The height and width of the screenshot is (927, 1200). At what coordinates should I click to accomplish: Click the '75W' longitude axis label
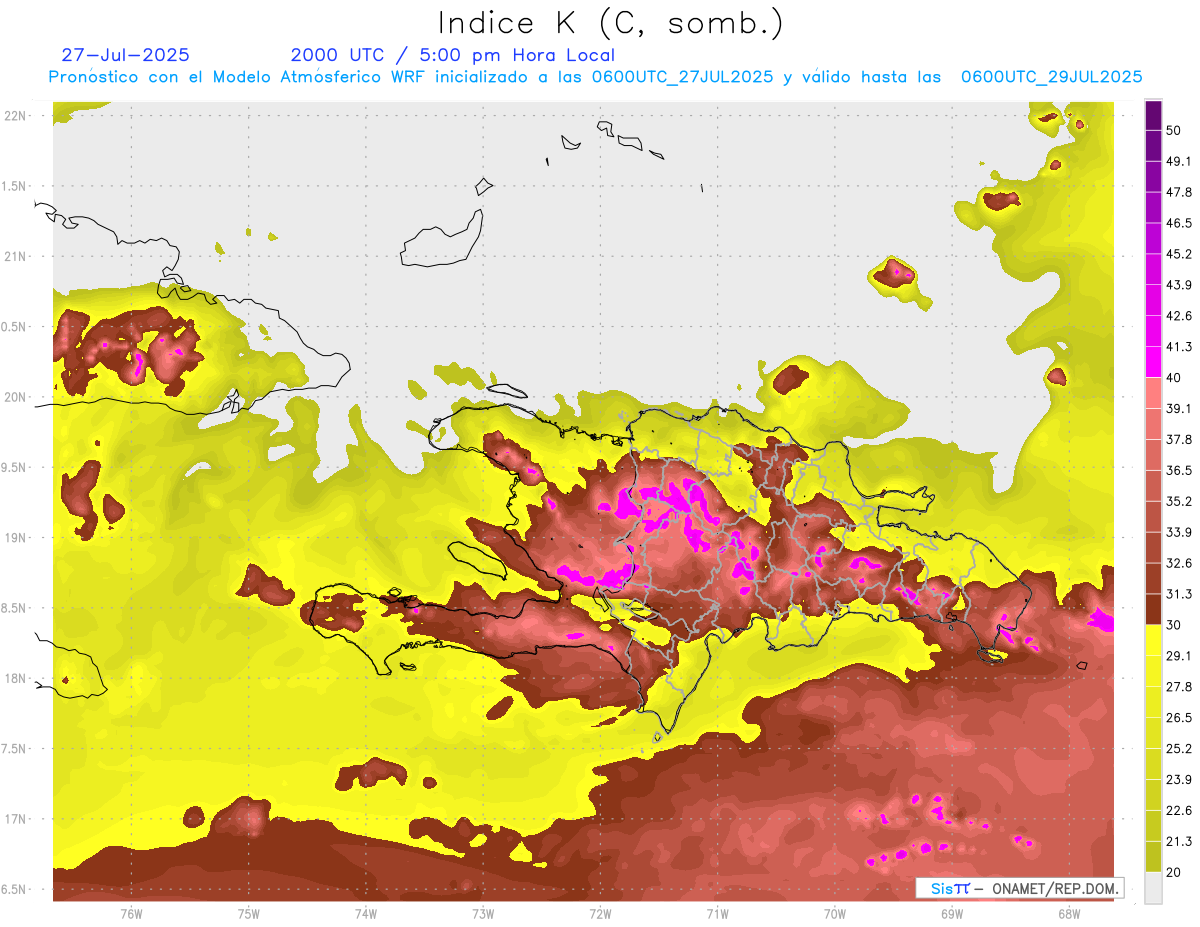pyautogui.click(x=249, y=914)
